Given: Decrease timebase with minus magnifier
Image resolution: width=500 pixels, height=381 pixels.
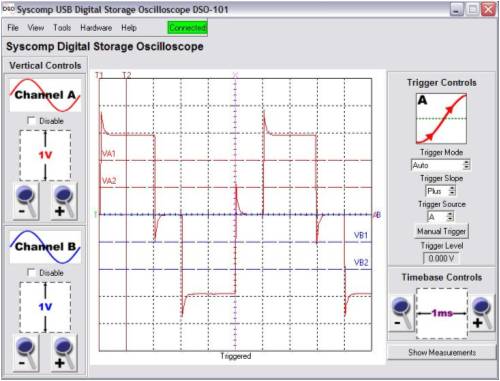Looking at the screenshot, I should point(402,313).
